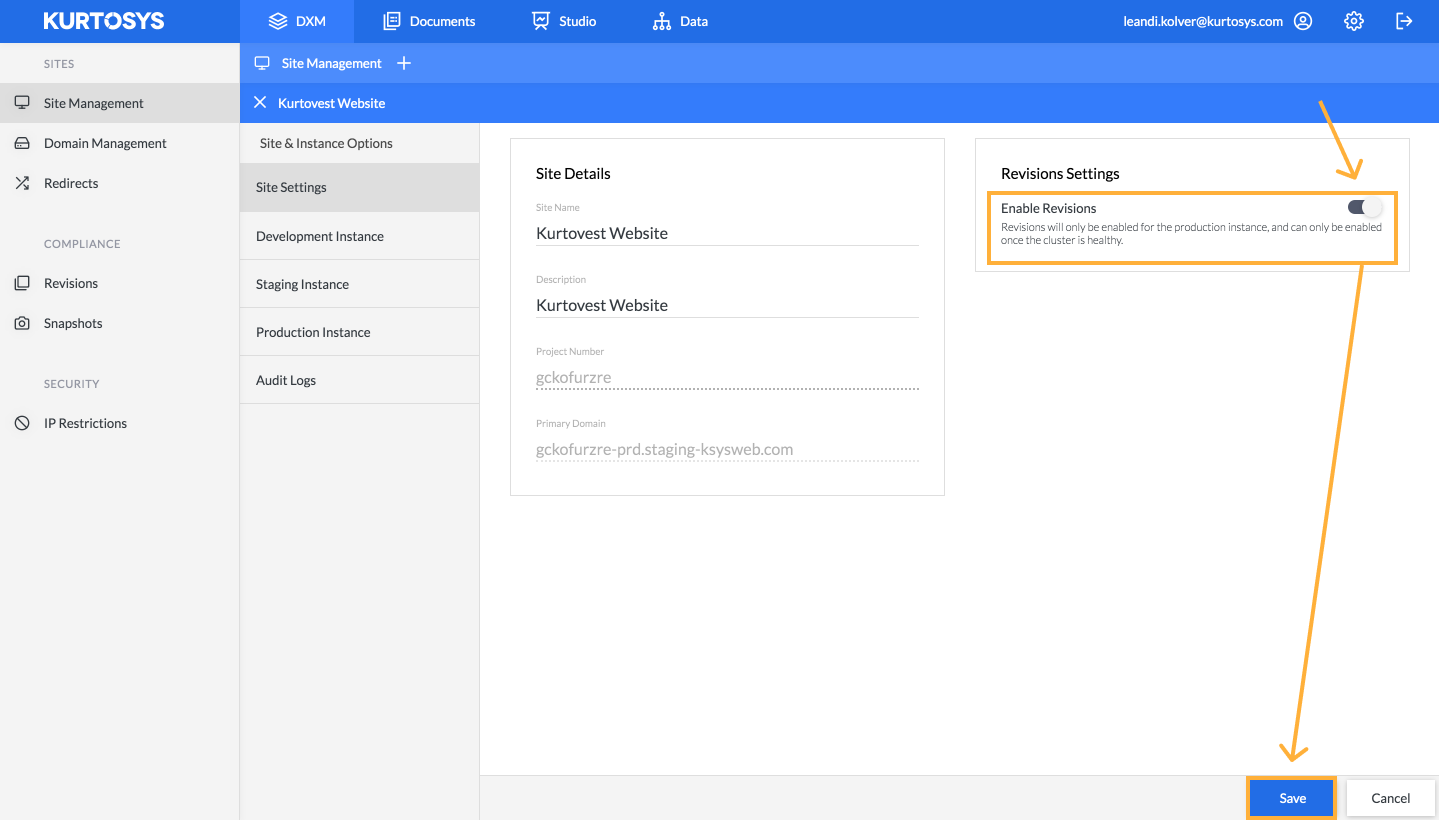
Task: Open the settings gear icon
Action: (x=1354, y=21)
